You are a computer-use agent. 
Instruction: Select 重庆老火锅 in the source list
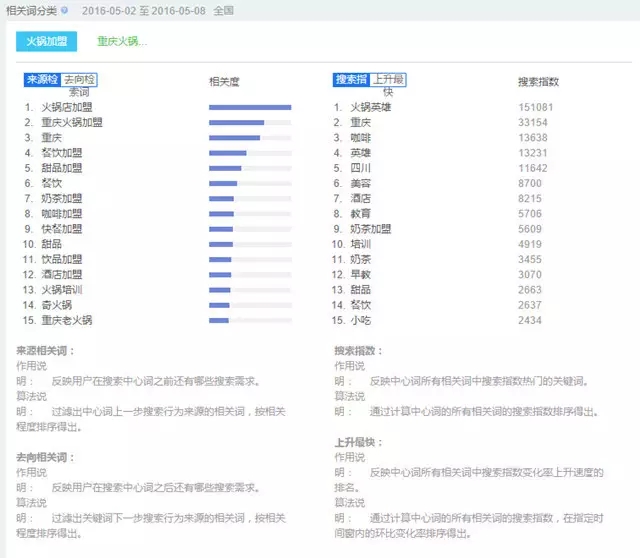(66, 320)
